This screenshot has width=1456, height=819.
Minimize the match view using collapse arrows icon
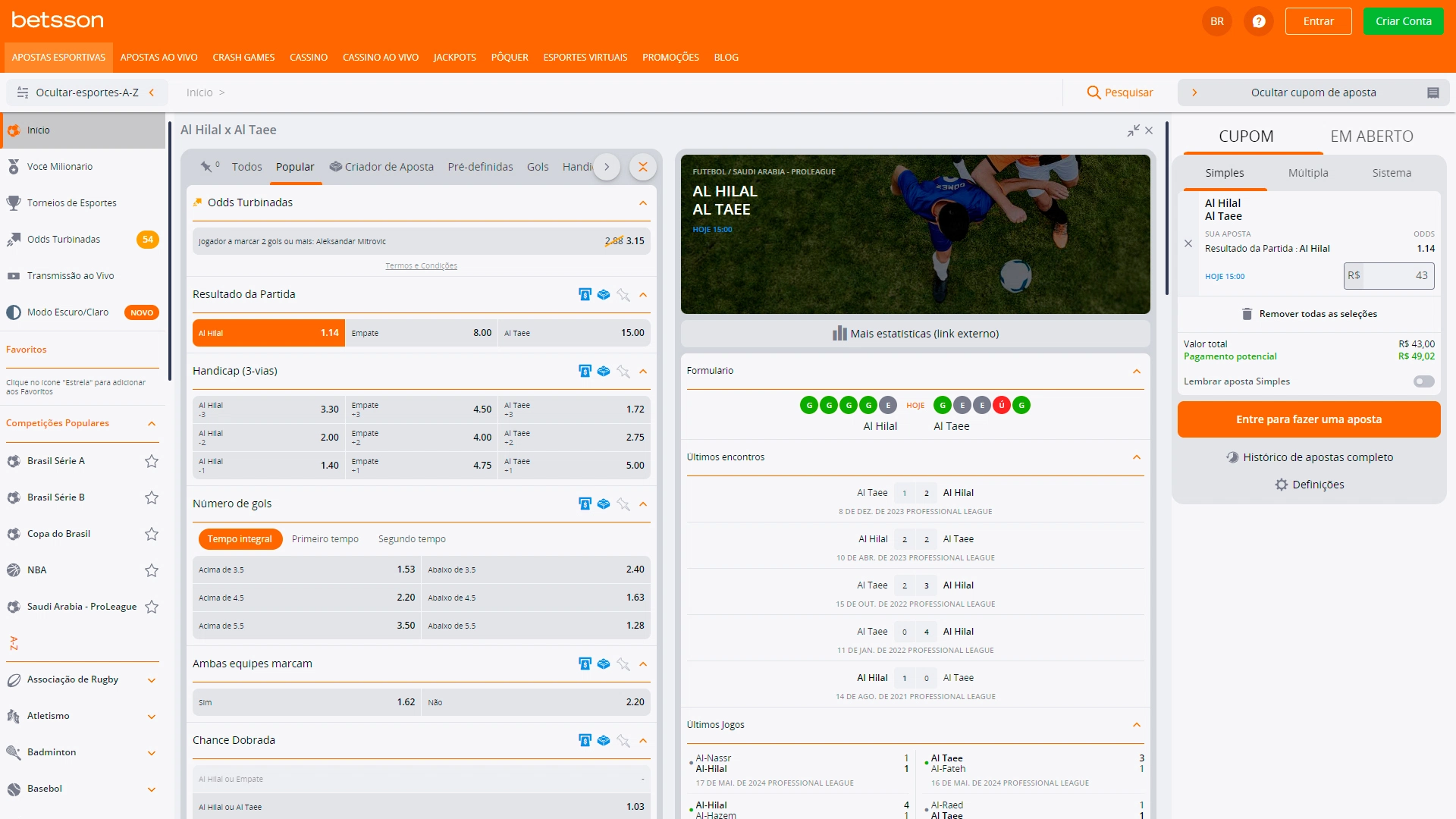tap(1133, 130)
